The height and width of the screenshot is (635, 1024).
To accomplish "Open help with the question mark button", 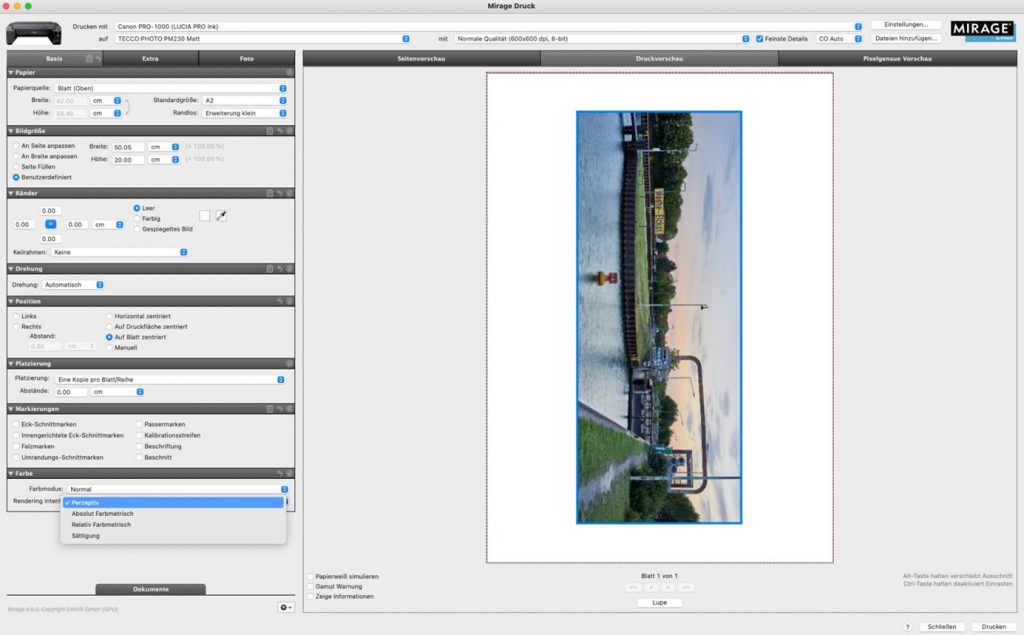I will pyautogui.click(x=907, y=627).
